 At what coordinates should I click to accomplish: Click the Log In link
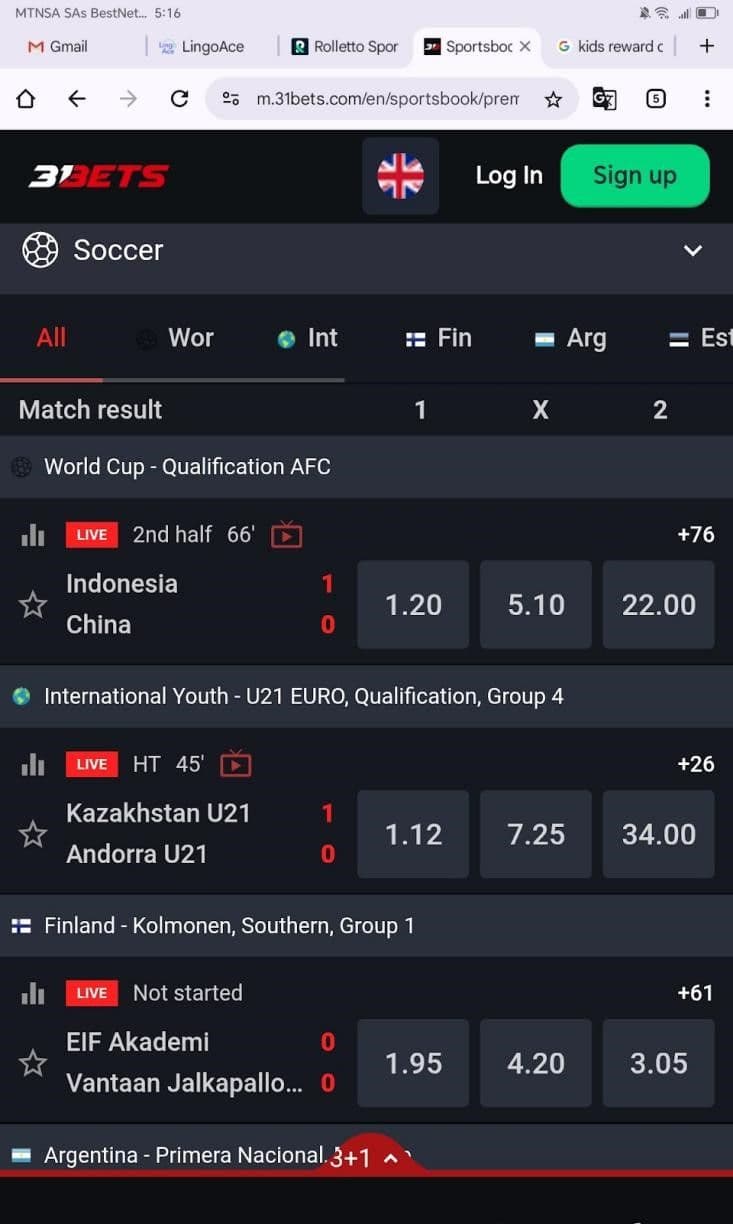(508, 175)
